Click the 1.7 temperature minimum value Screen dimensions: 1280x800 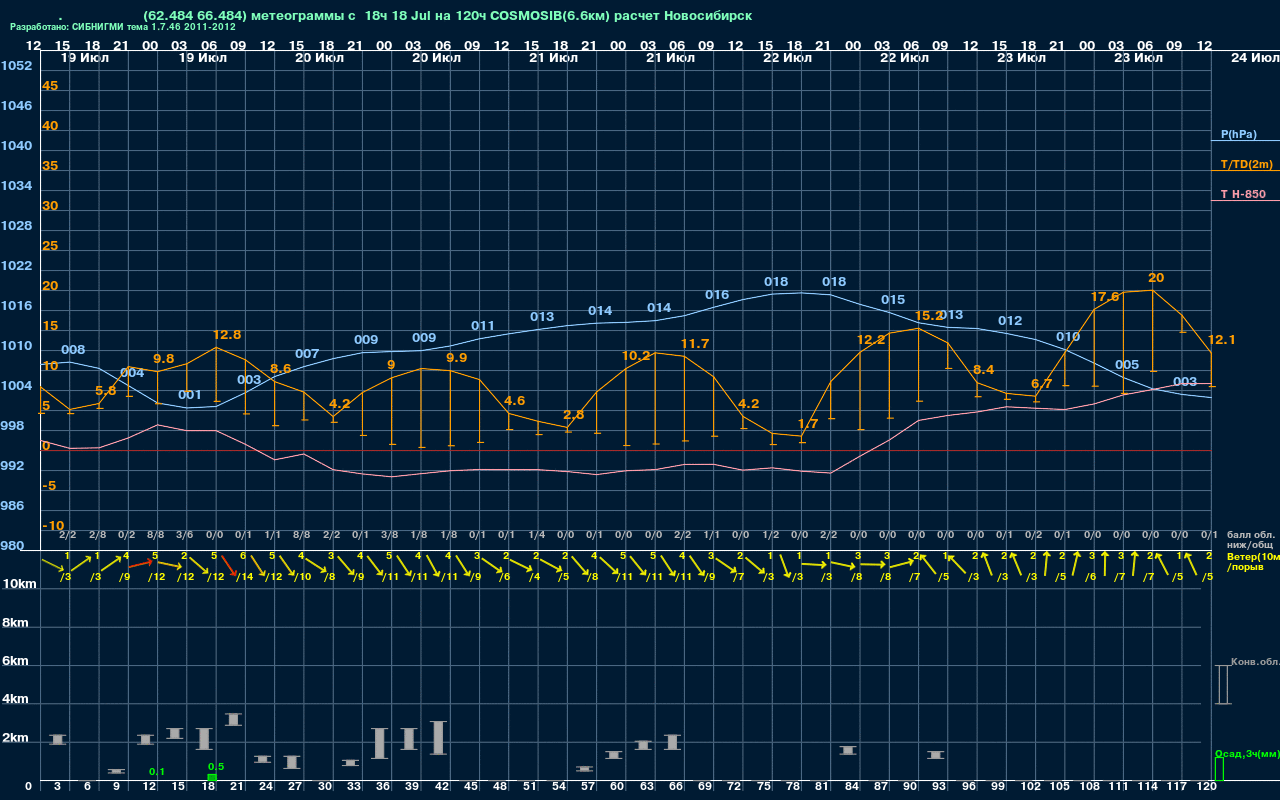coord(808,424)
